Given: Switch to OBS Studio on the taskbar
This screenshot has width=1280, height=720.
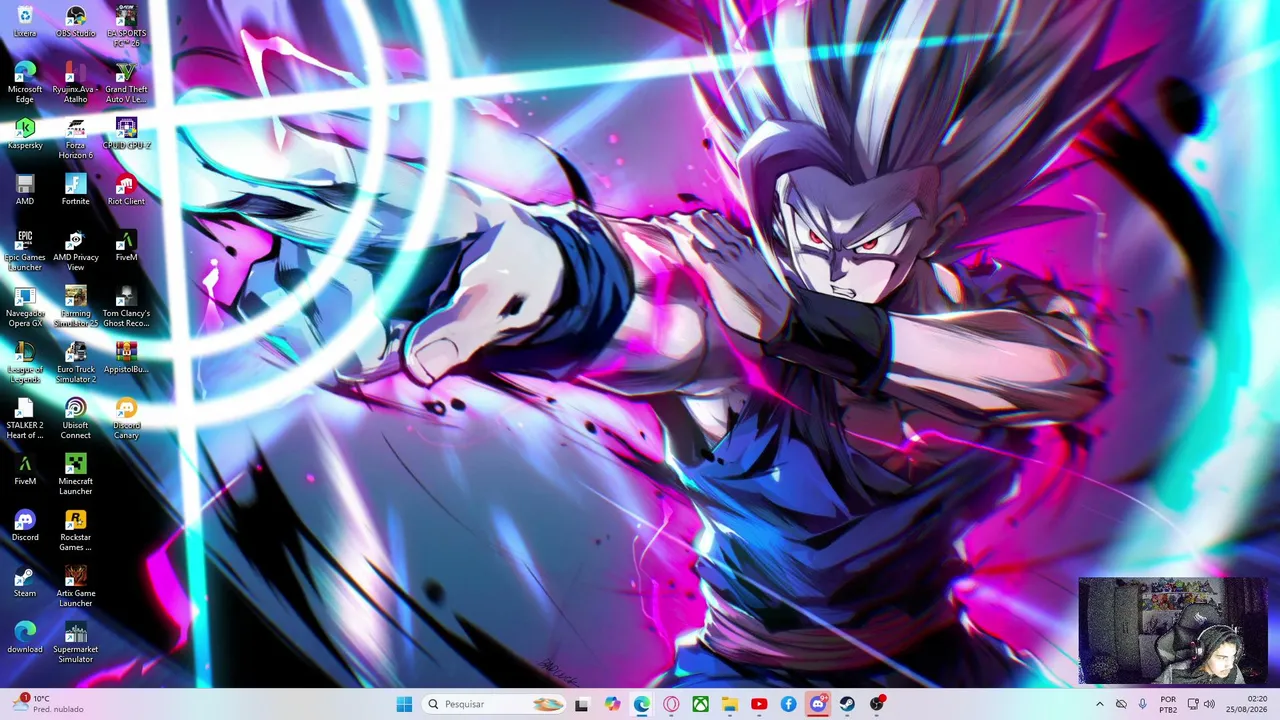Looking at the screenshot, I should click(x=877, y=704).
